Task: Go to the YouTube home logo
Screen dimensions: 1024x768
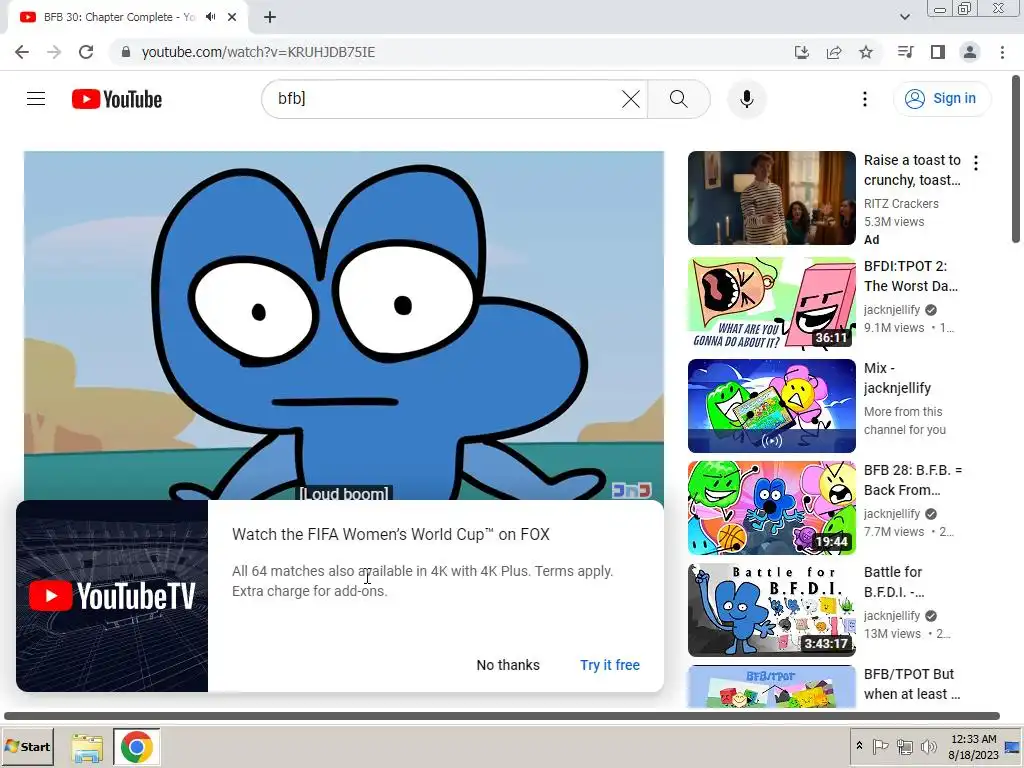Action: click(x=117, y=99)
